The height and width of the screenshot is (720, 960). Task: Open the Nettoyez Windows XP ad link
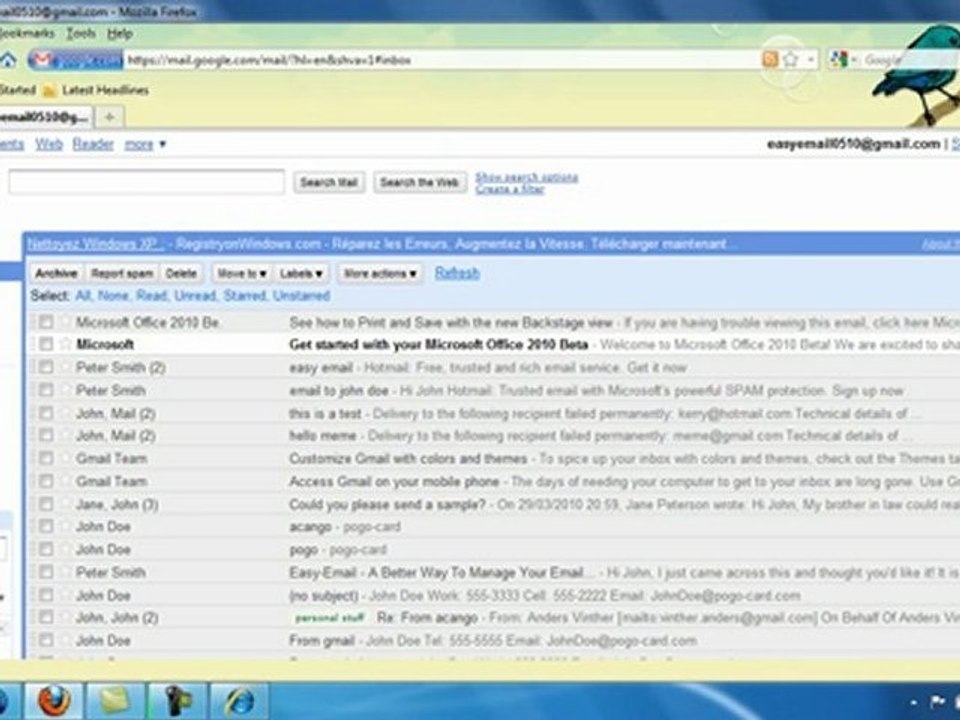96,244
